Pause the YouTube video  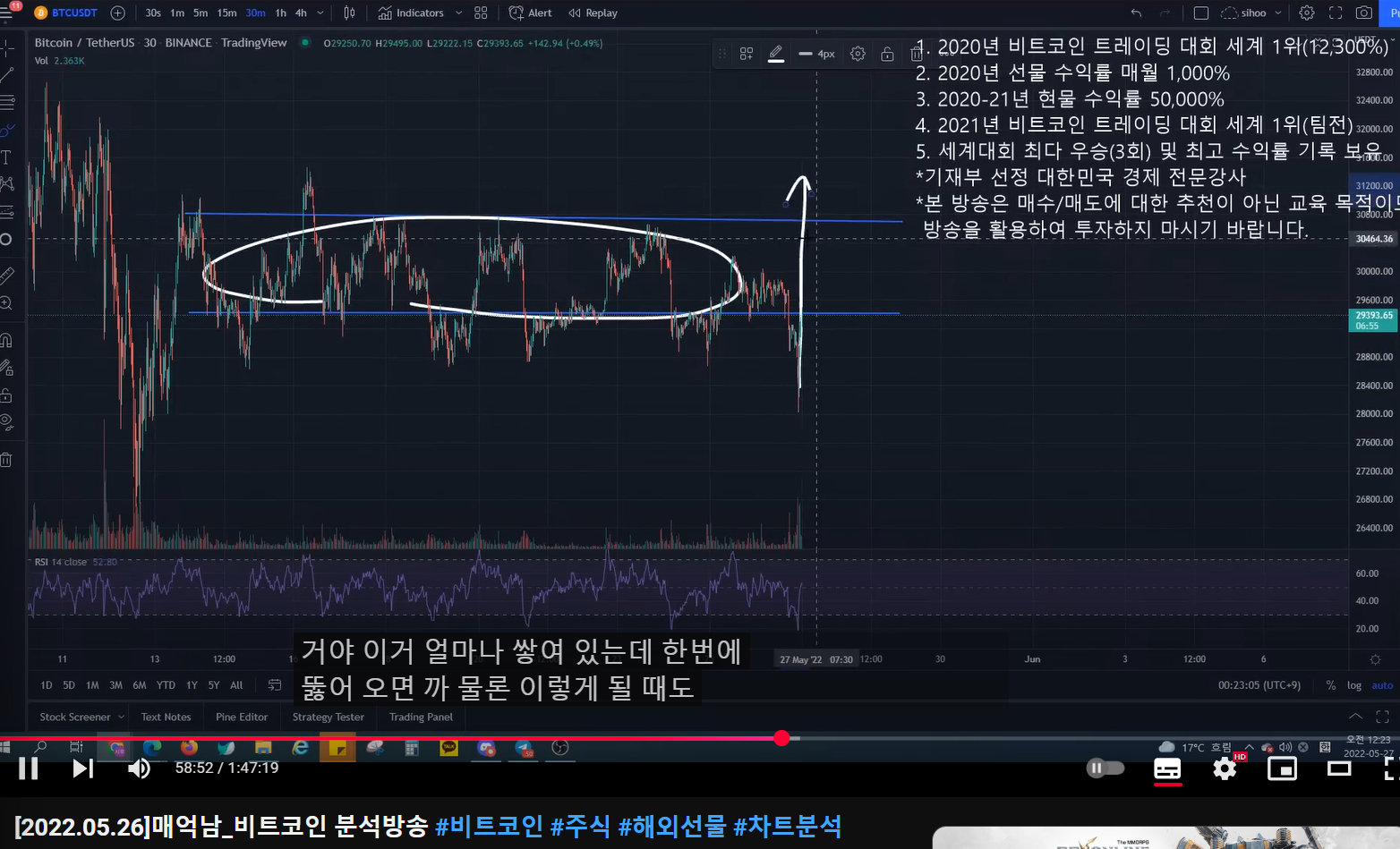[x=29, y=768]
